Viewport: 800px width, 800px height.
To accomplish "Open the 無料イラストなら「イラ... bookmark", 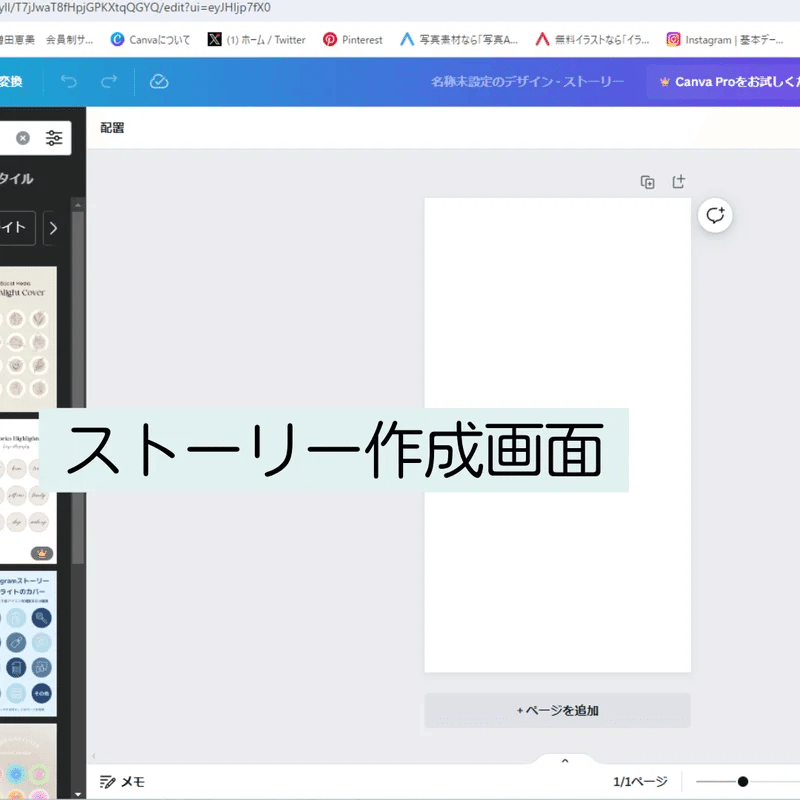I will [592, 39].
